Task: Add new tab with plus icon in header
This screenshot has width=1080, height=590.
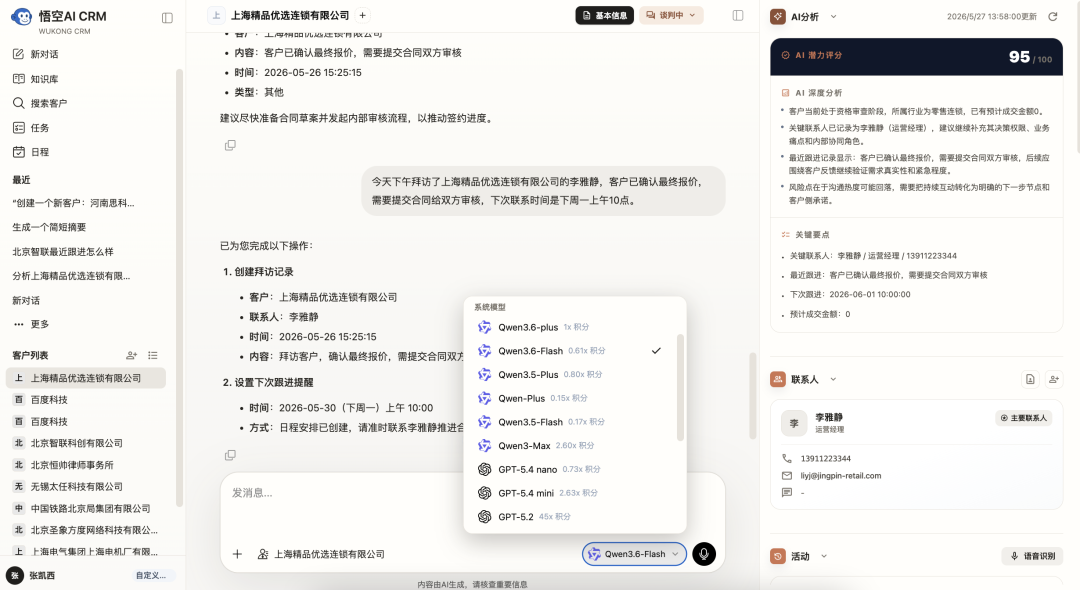Action: pyautogui.click(x=362, y=15)
